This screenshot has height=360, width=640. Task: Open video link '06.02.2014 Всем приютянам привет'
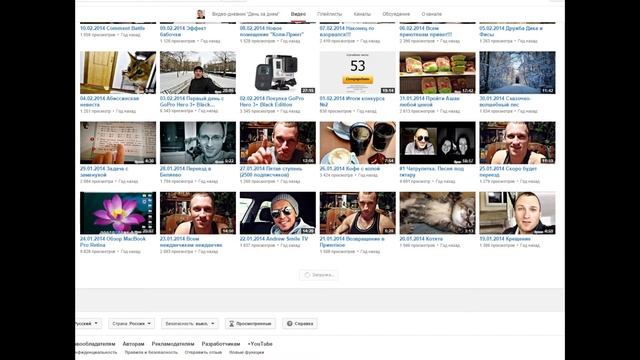[x=426, y=31]
